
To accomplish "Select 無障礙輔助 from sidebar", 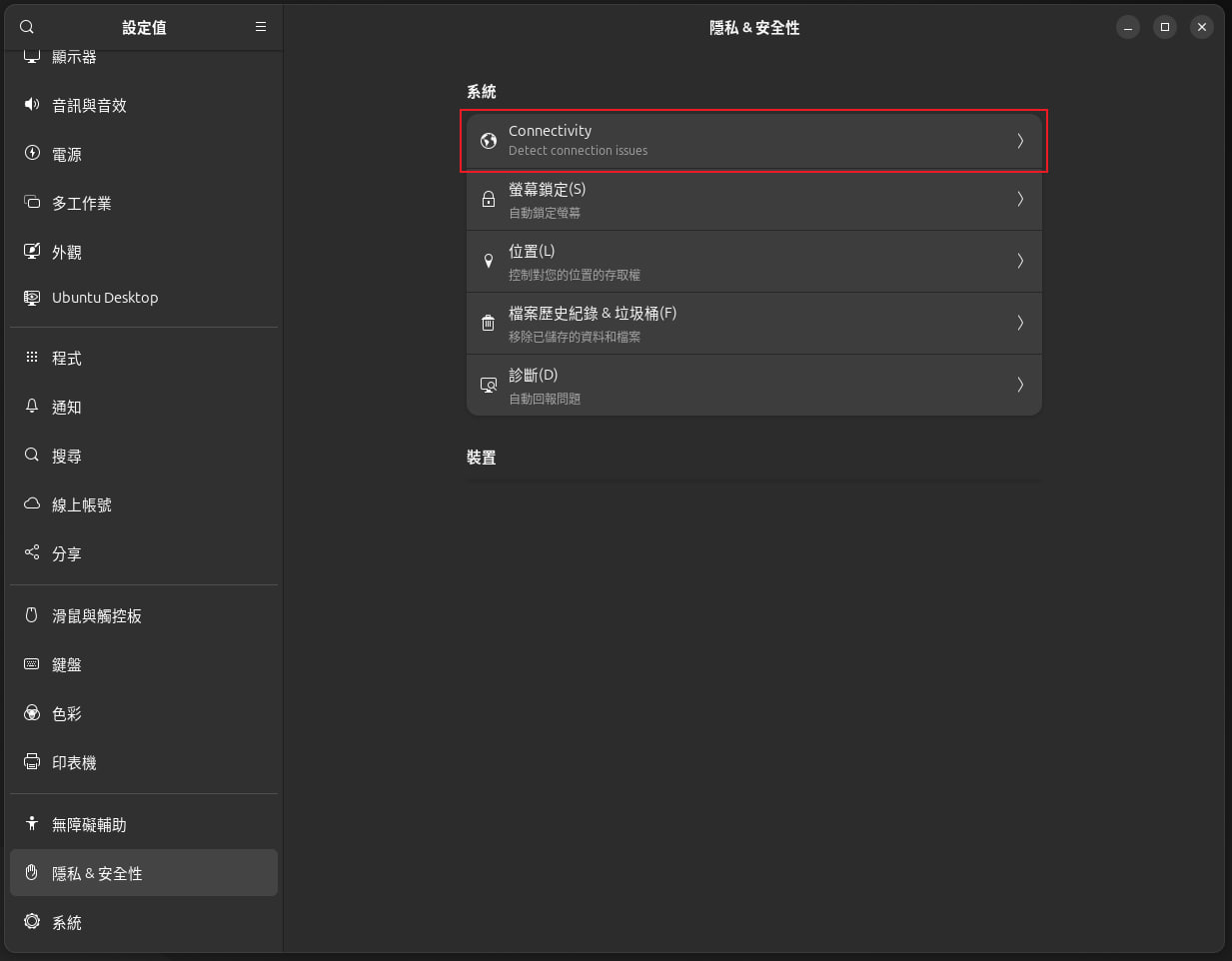I will tap(89, 825).
